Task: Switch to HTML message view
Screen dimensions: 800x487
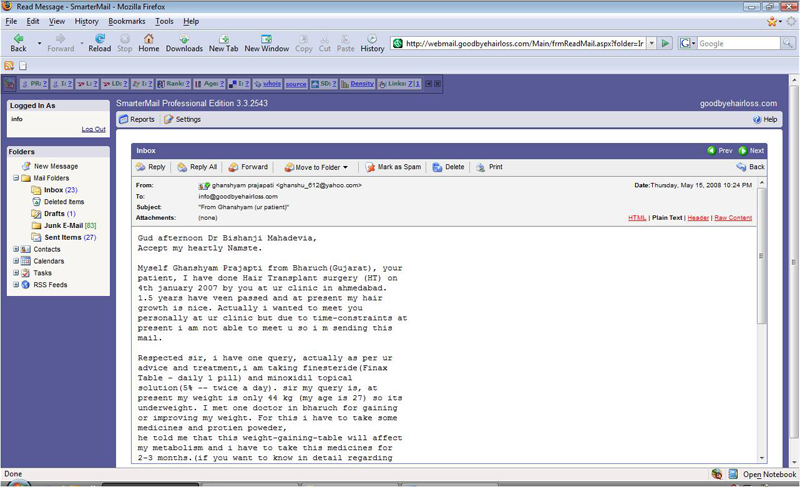Action: click(637, 217)
